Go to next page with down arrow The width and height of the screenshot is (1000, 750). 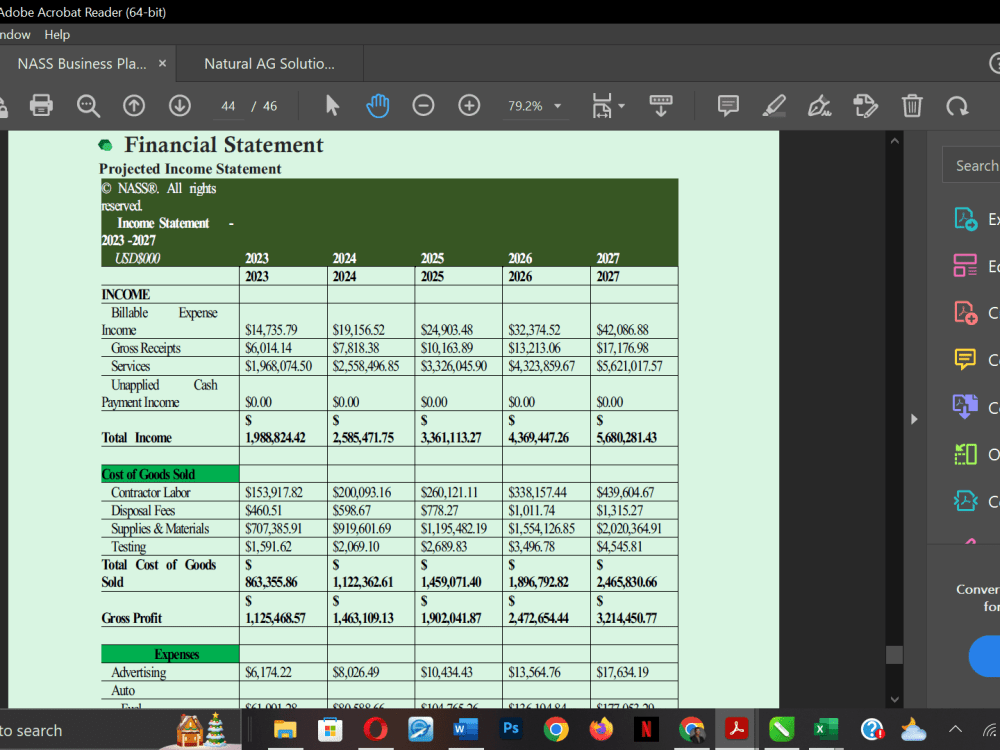pyautogui.click(x=180, y=106)
